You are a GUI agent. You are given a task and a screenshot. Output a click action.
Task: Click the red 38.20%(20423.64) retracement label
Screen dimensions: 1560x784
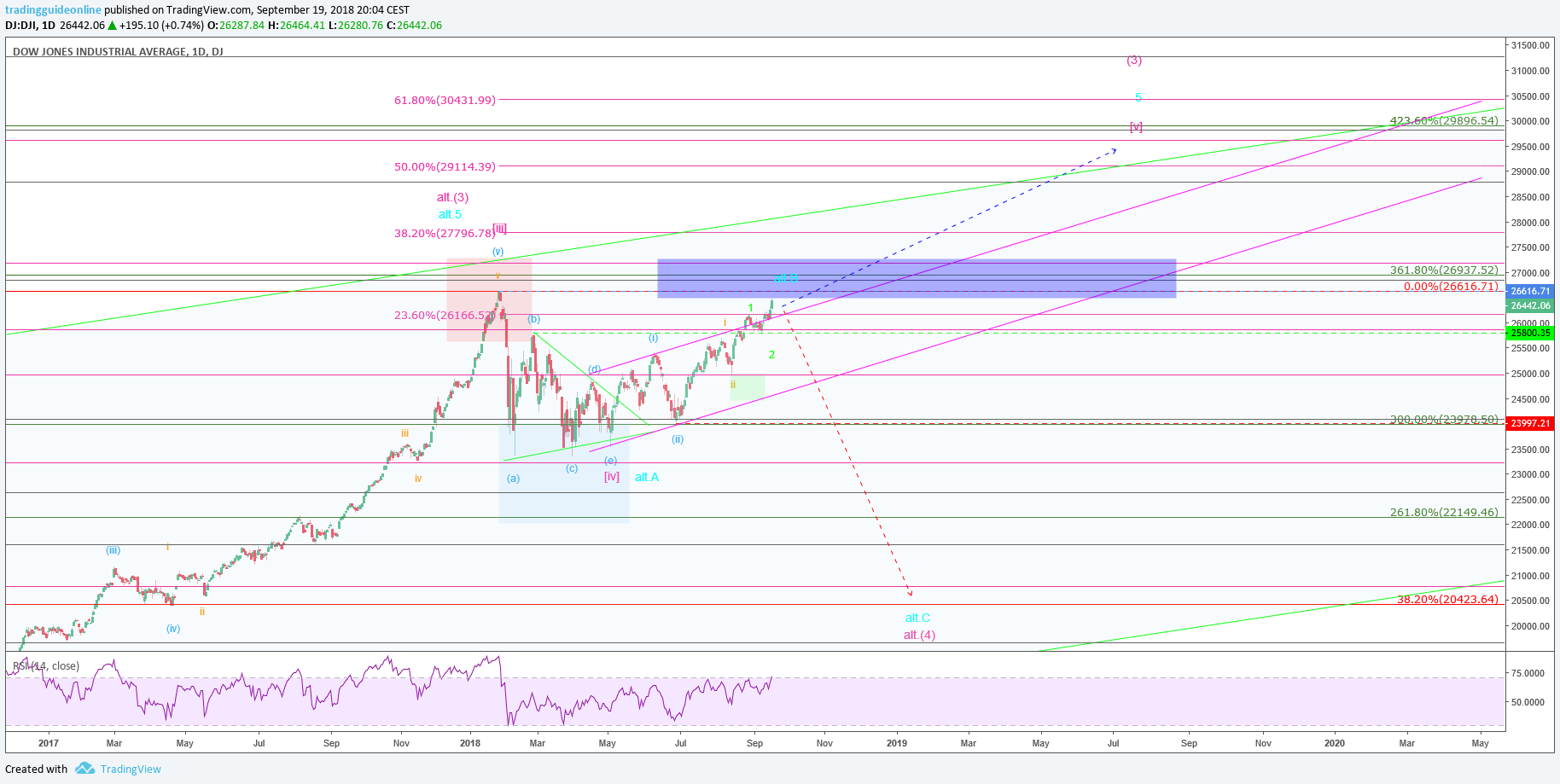pyautogui.click(x=1447, y=600)
